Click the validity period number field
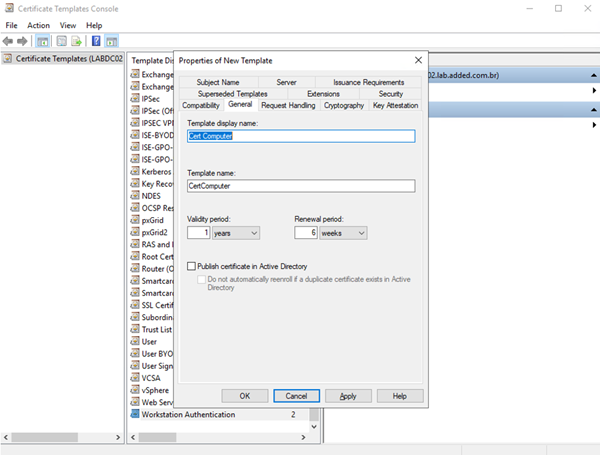This screenshot has width=600, height=455. coord(198,233)
